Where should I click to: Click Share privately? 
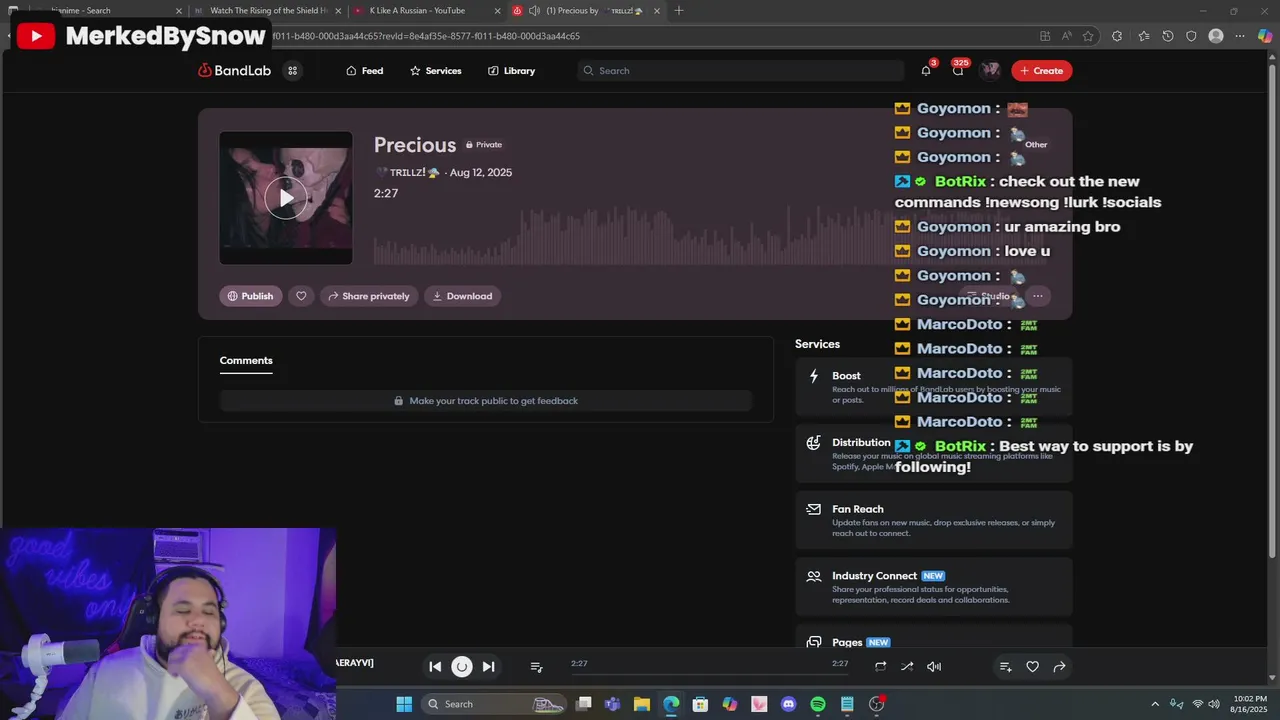click(369, 296)
